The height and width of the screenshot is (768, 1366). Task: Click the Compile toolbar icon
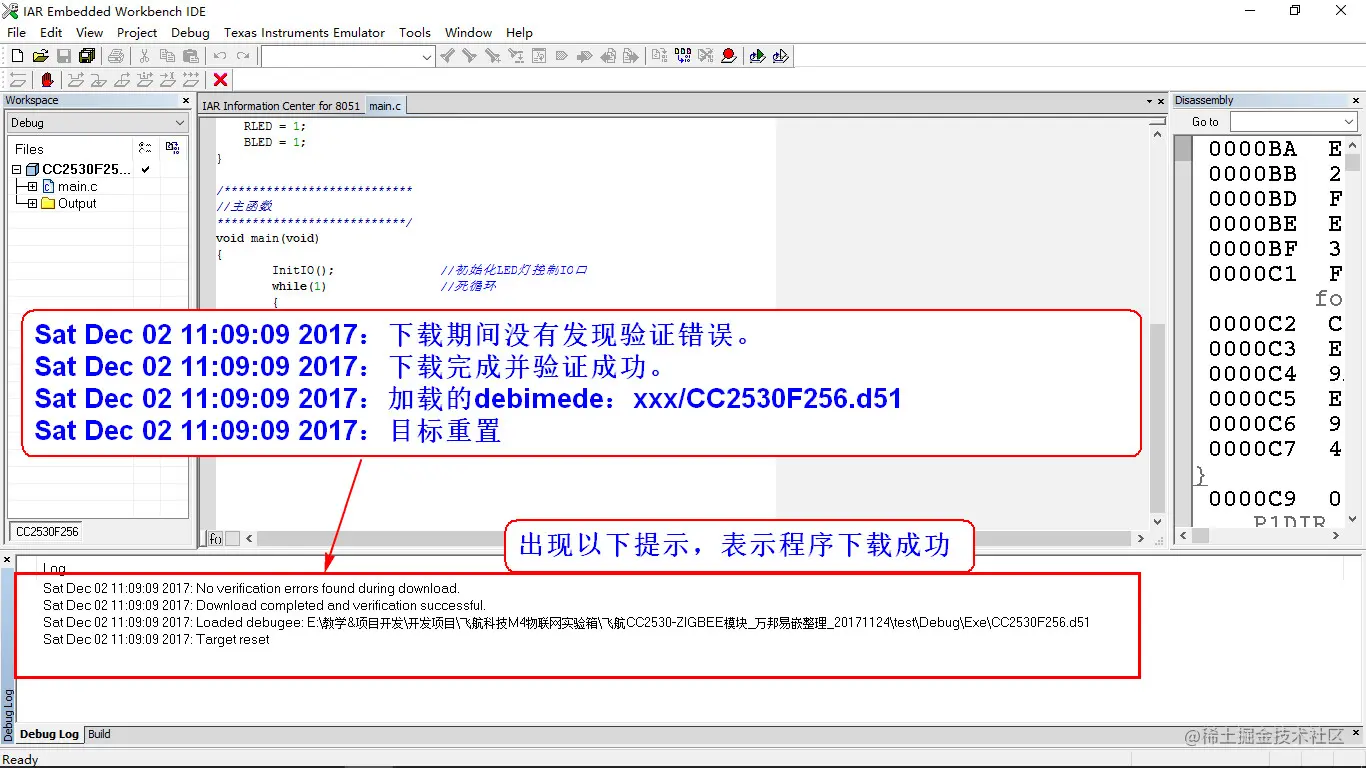pyautogui.click(x=659, y=56)
